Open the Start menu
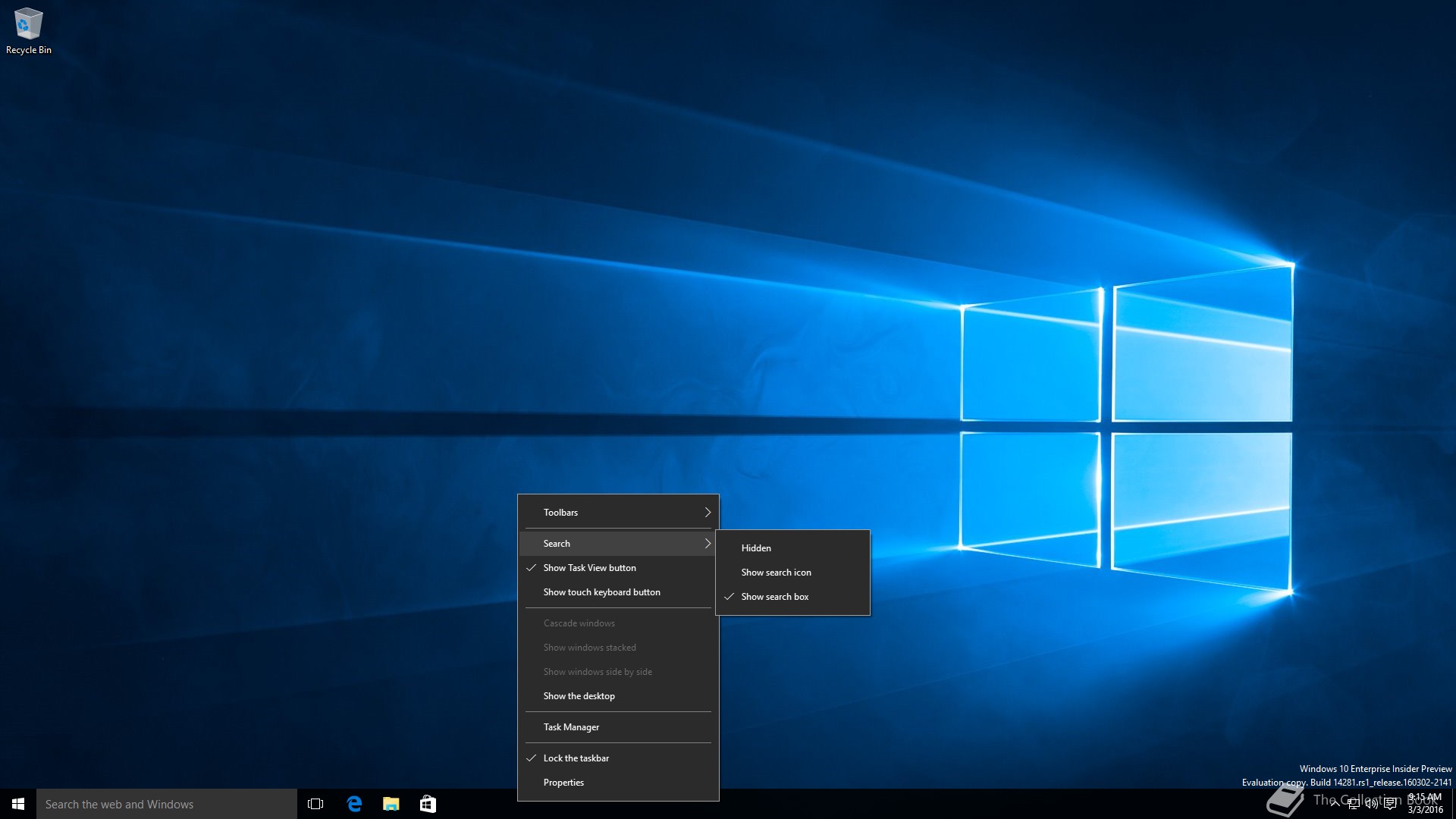This screenshot has height=819, width=1456. coord(18,804)
